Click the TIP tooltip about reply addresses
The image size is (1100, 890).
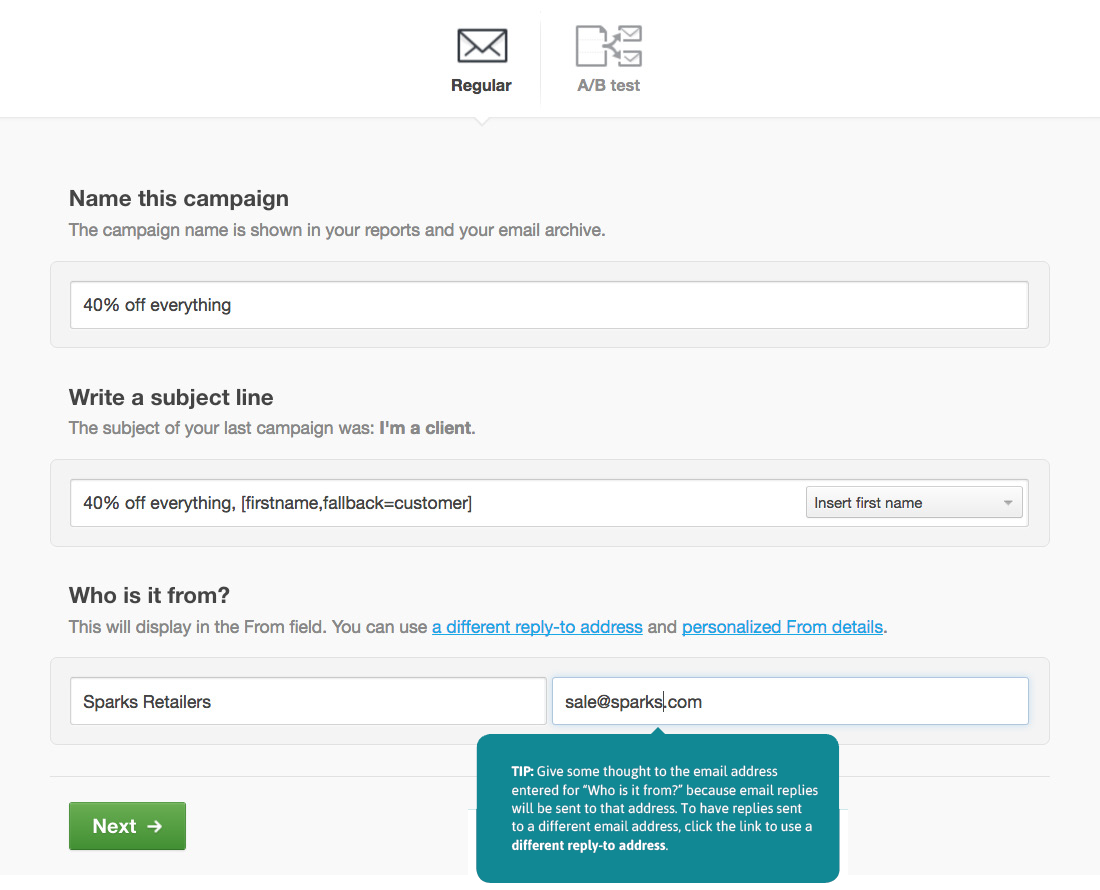[658, 809]
